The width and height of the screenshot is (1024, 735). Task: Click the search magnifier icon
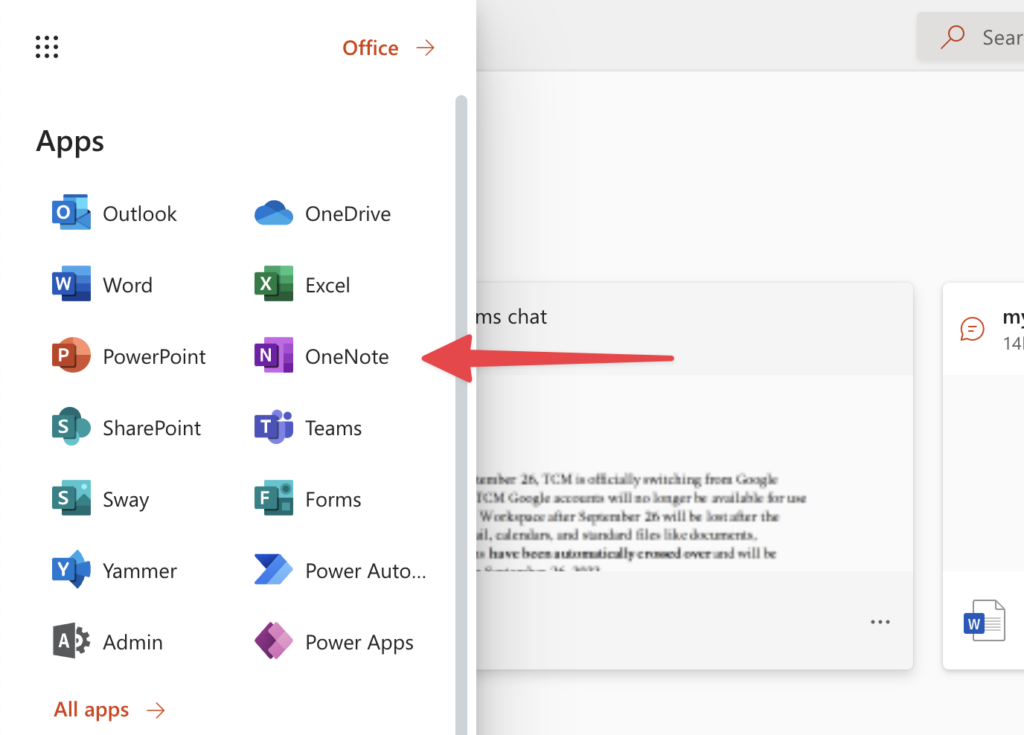pos(953,37)
